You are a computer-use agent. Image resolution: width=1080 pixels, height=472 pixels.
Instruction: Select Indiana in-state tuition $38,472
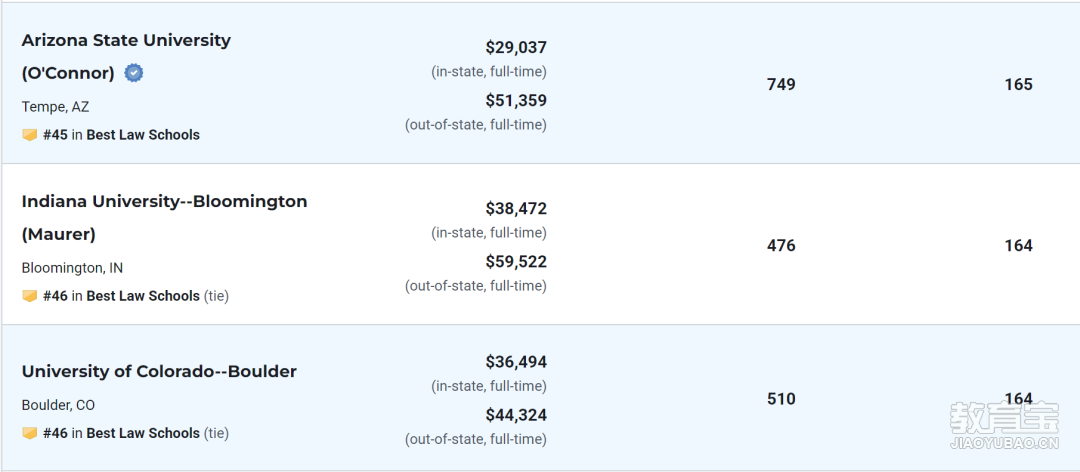(x=516, y=209)
